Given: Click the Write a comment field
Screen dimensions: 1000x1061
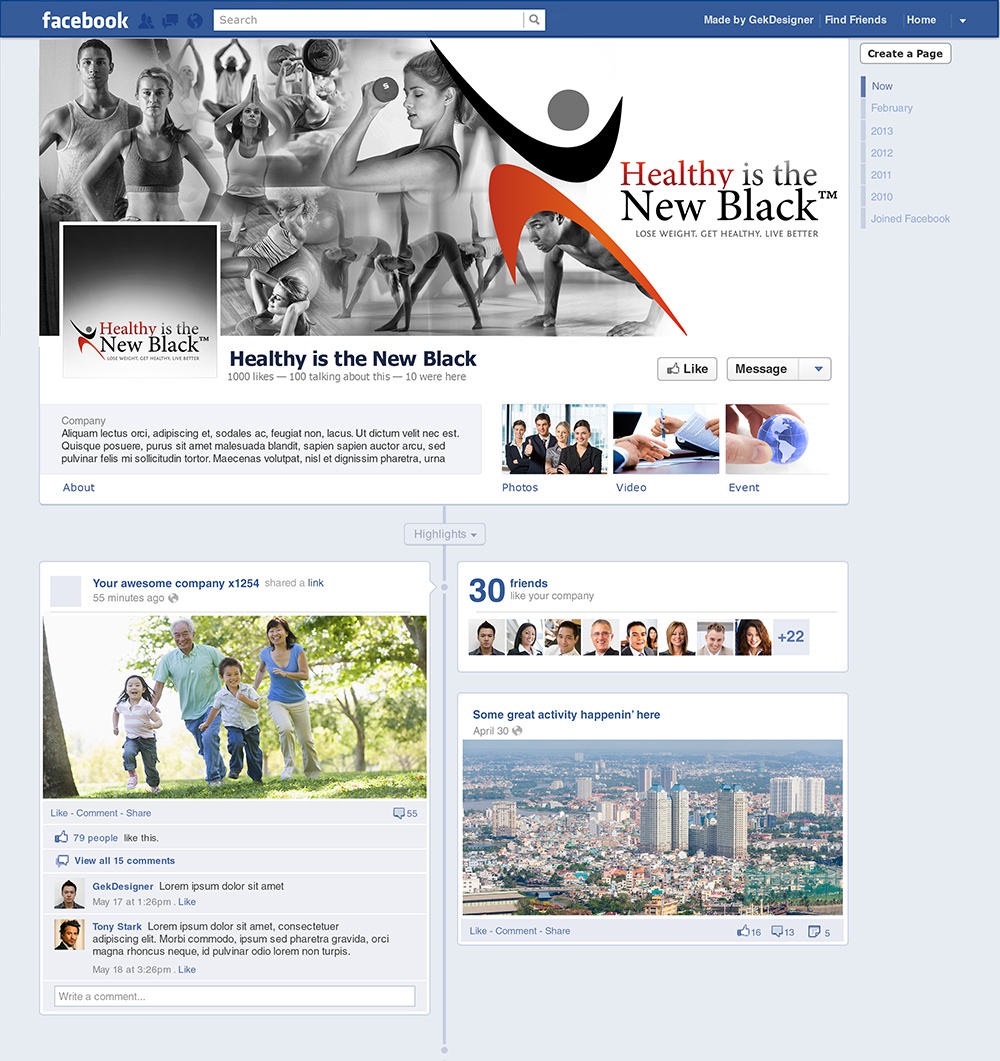Looking at the screenshot, I should tap(235, 995).
